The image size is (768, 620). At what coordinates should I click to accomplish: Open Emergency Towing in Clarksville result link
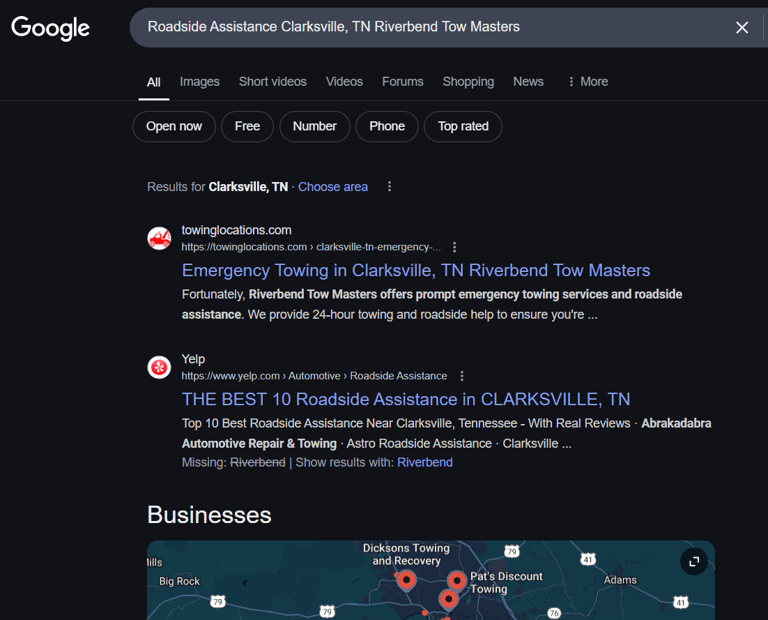click(416, 270)
